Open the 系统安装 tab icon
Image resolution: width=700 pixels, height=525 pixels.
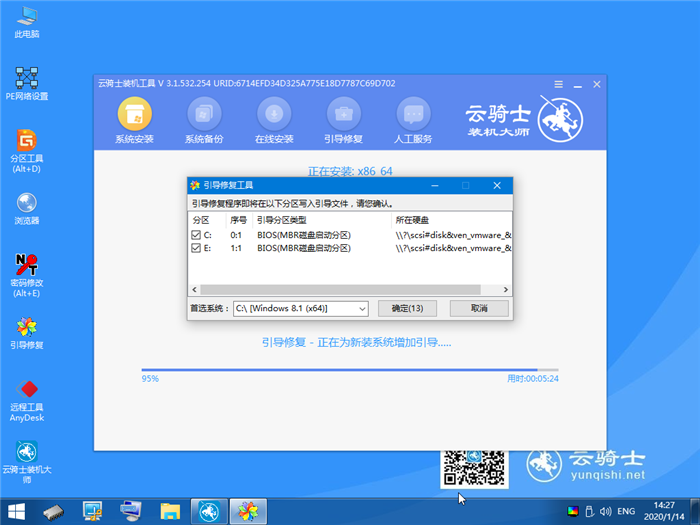click(134, 113)
